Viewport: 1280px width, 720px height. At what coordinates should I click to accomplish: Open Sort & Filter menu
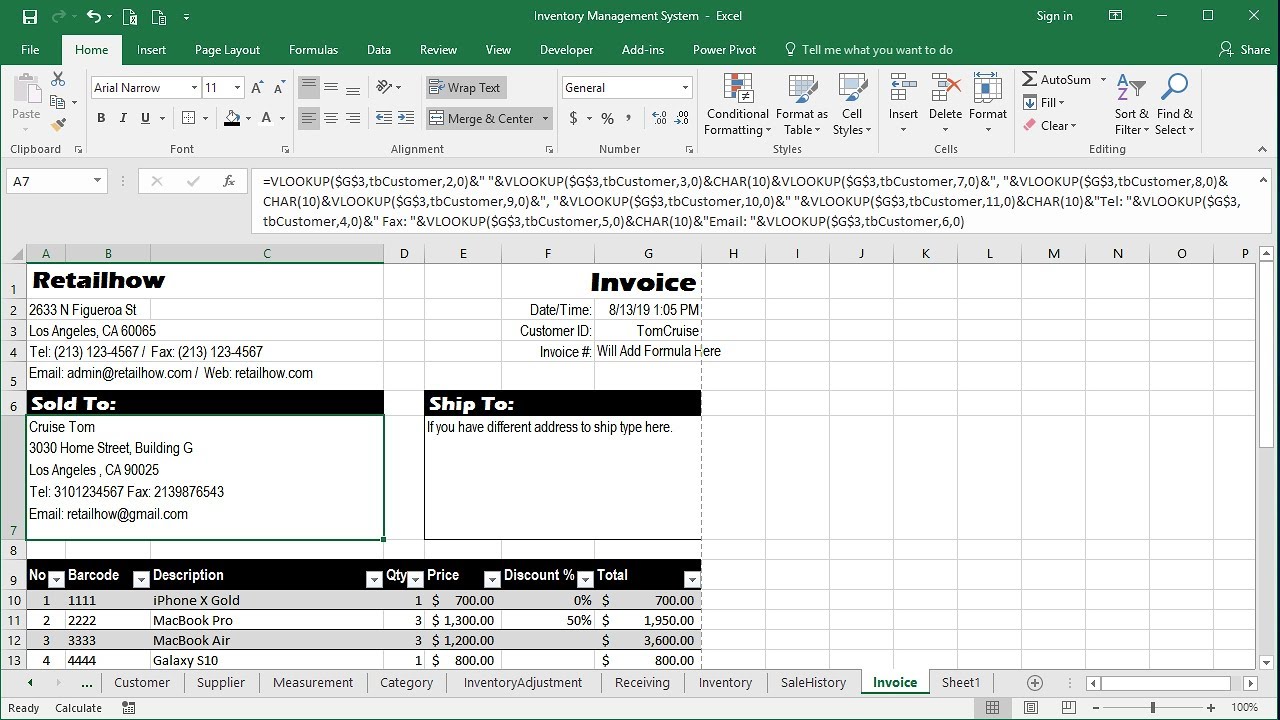click(x=1132, y=104)
